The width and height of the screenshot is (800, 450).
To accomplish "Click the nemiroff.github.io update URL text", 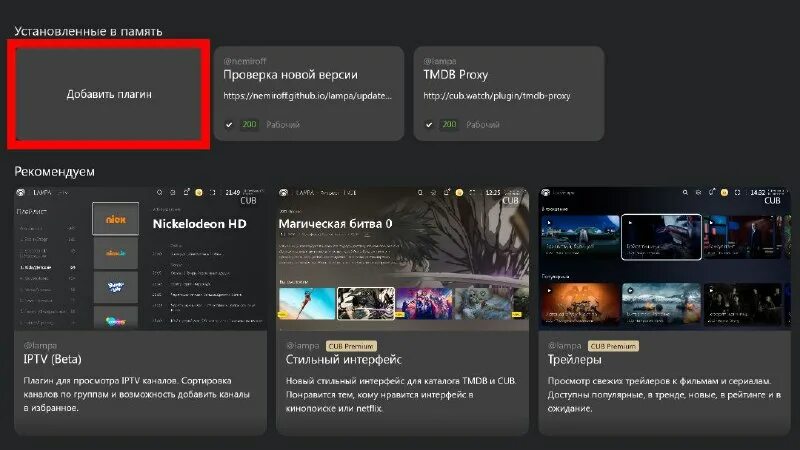I will click(308, 95).
